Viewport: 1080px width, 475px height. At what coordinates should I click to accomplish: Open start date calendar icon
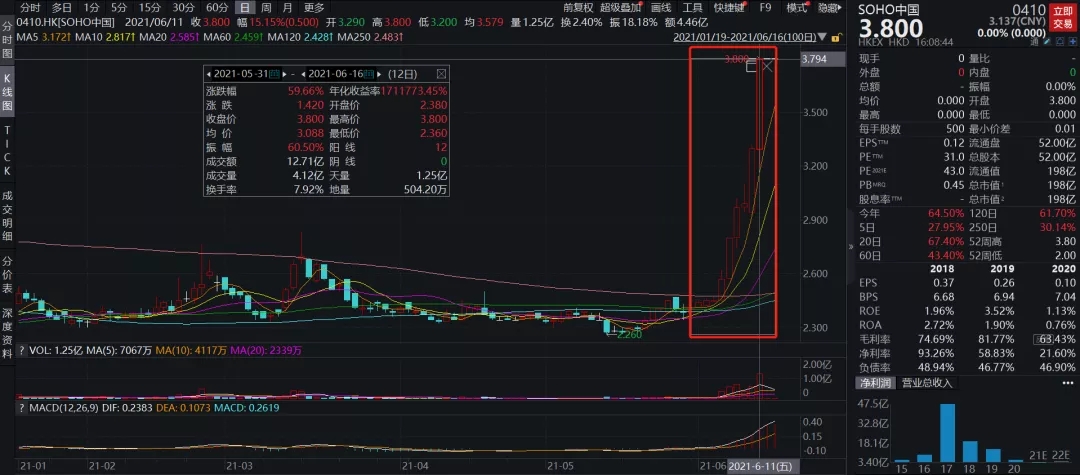(x=273, y=73)
